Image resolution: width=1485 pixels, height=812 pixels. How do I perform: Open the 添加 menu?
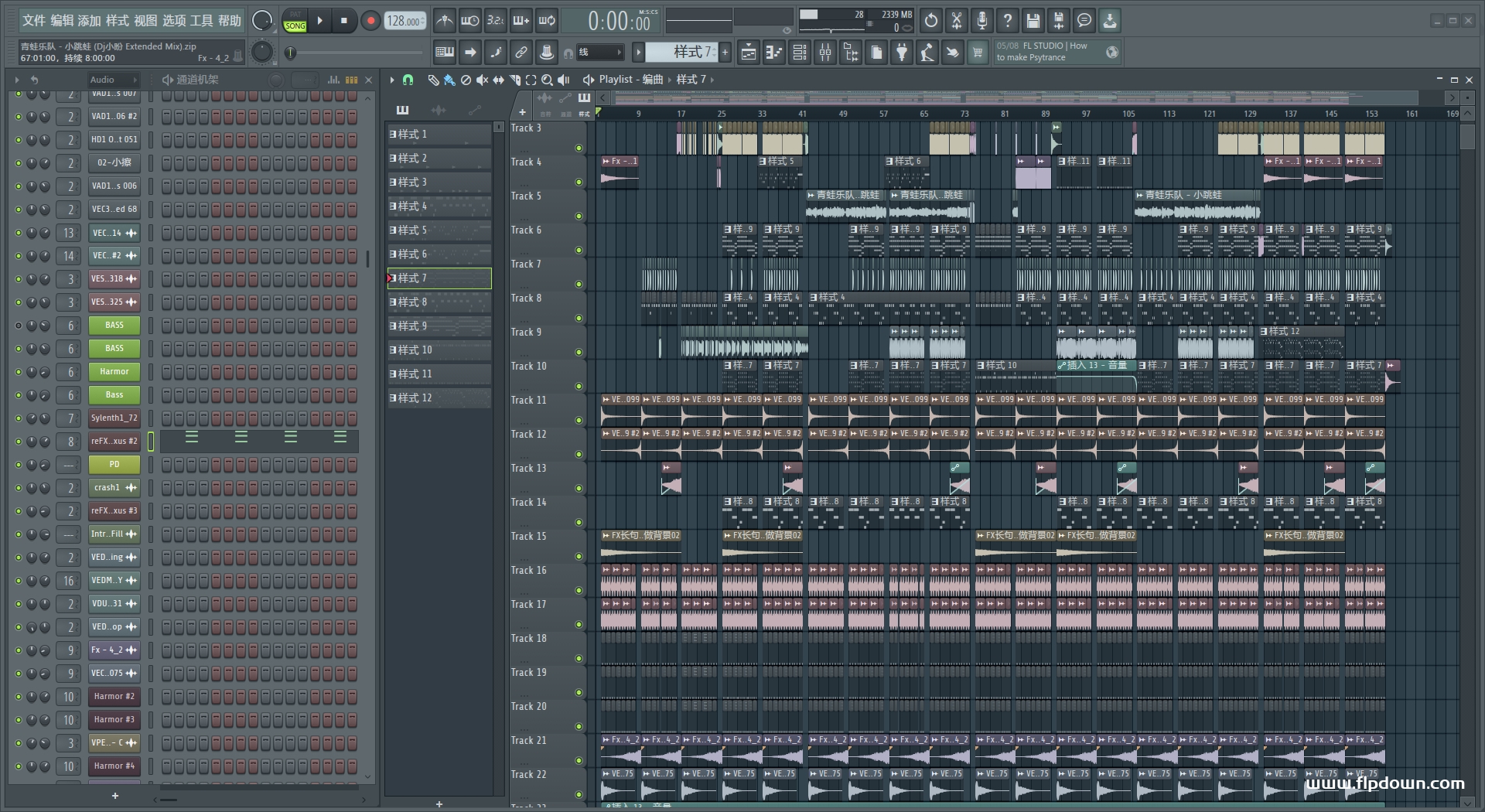click(x=90, y=21)
